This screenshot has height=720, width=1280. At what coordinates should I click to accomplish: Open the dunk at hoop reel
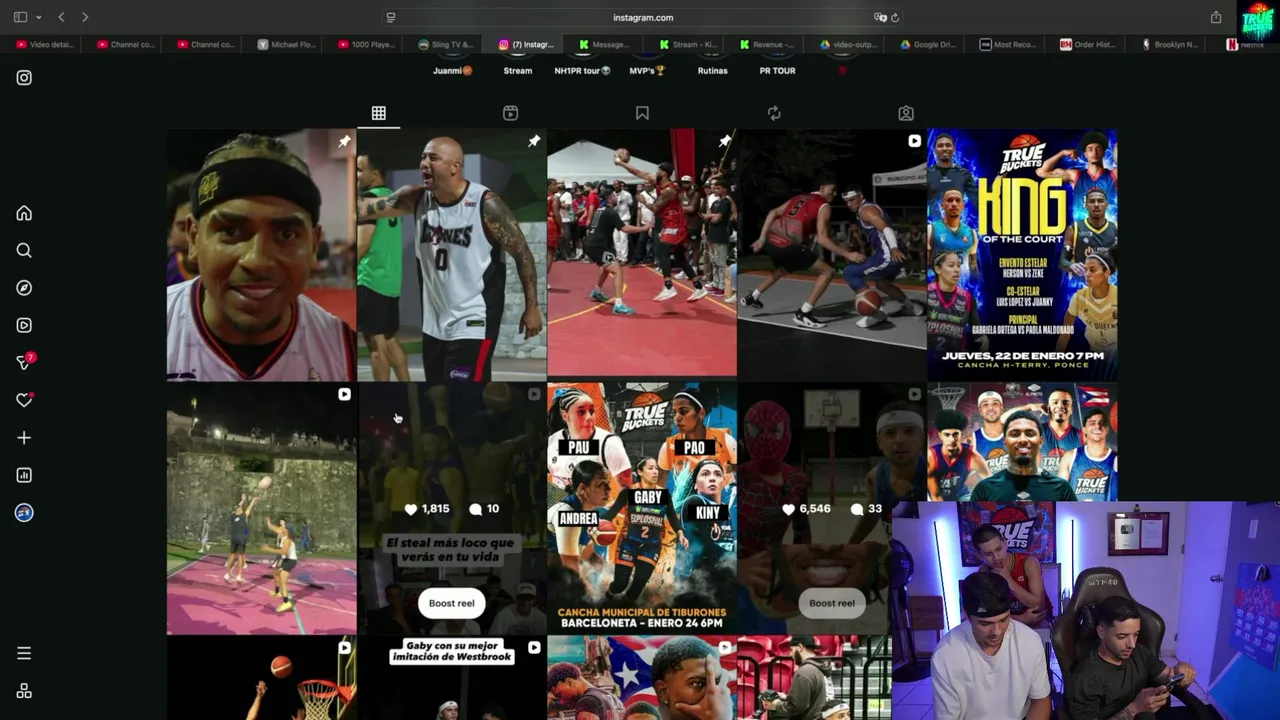tap(261, 678)
